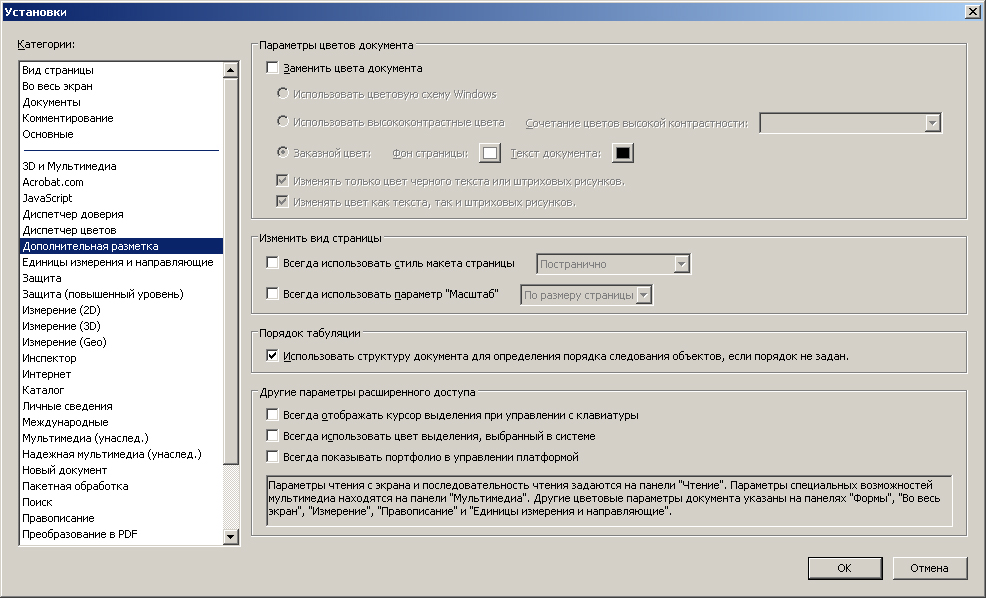The image size is (986, 598).
Task: Choose the Заказной цвет radio option
Action: tap(283, 153)
